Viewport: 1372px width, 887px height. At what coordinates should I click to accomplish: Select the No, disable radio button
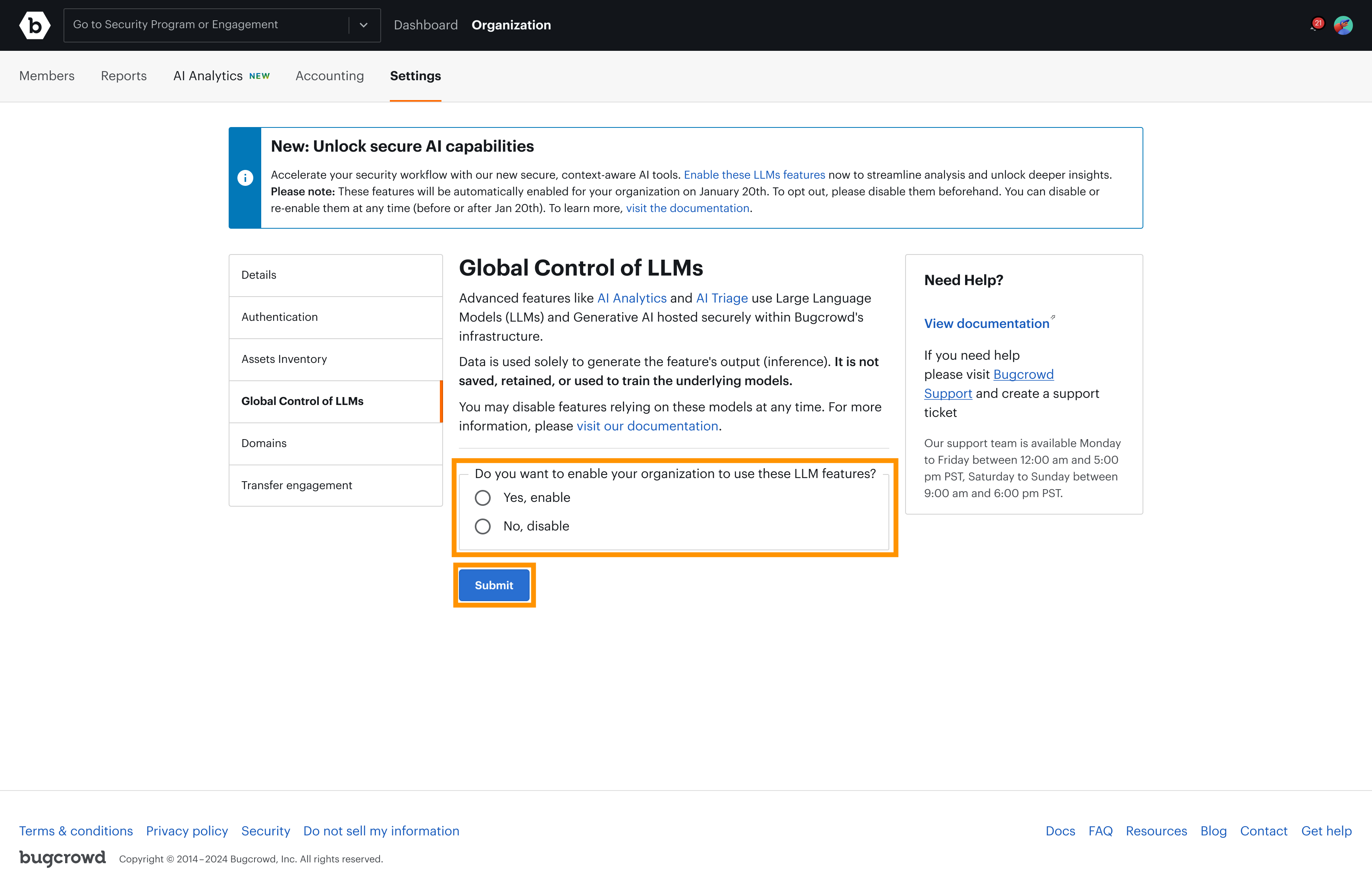point(482,526)
